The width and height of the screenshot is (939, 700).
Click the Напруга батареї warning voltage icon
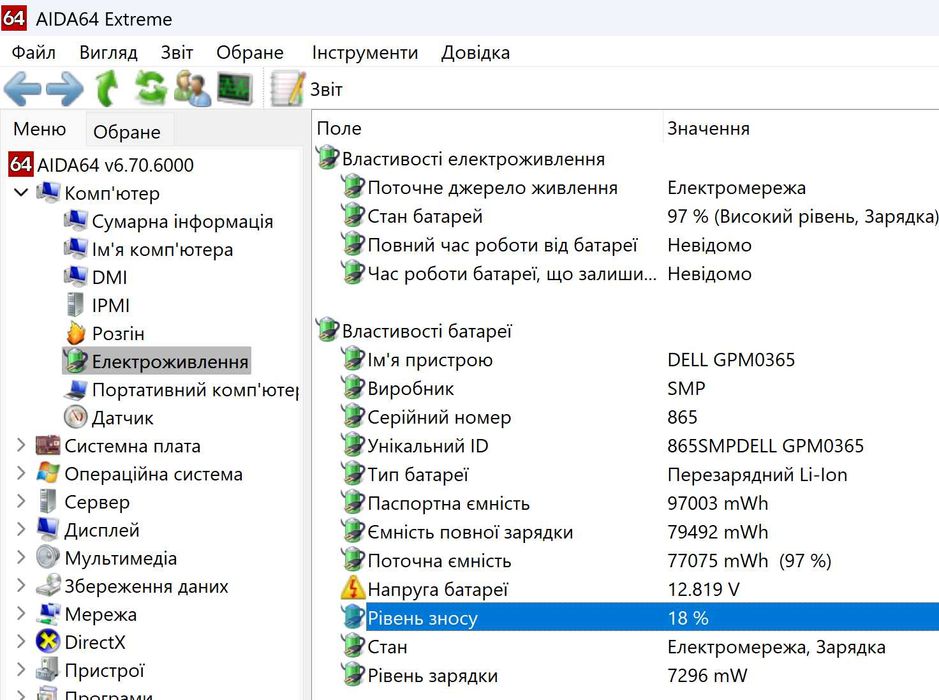tap(353, 589)
